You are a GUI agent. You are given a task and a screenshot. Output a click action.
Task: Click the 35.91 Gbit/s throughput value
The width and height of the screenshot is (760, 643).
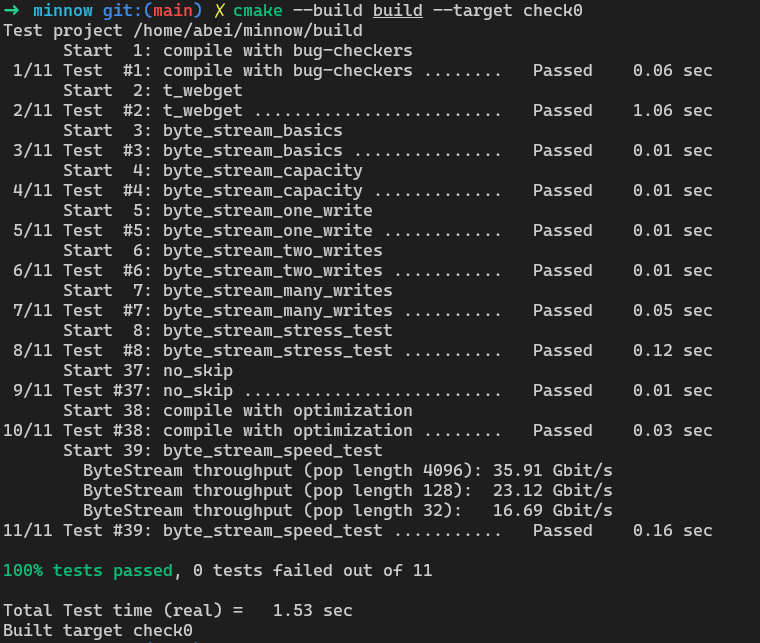tap(553, 470)
